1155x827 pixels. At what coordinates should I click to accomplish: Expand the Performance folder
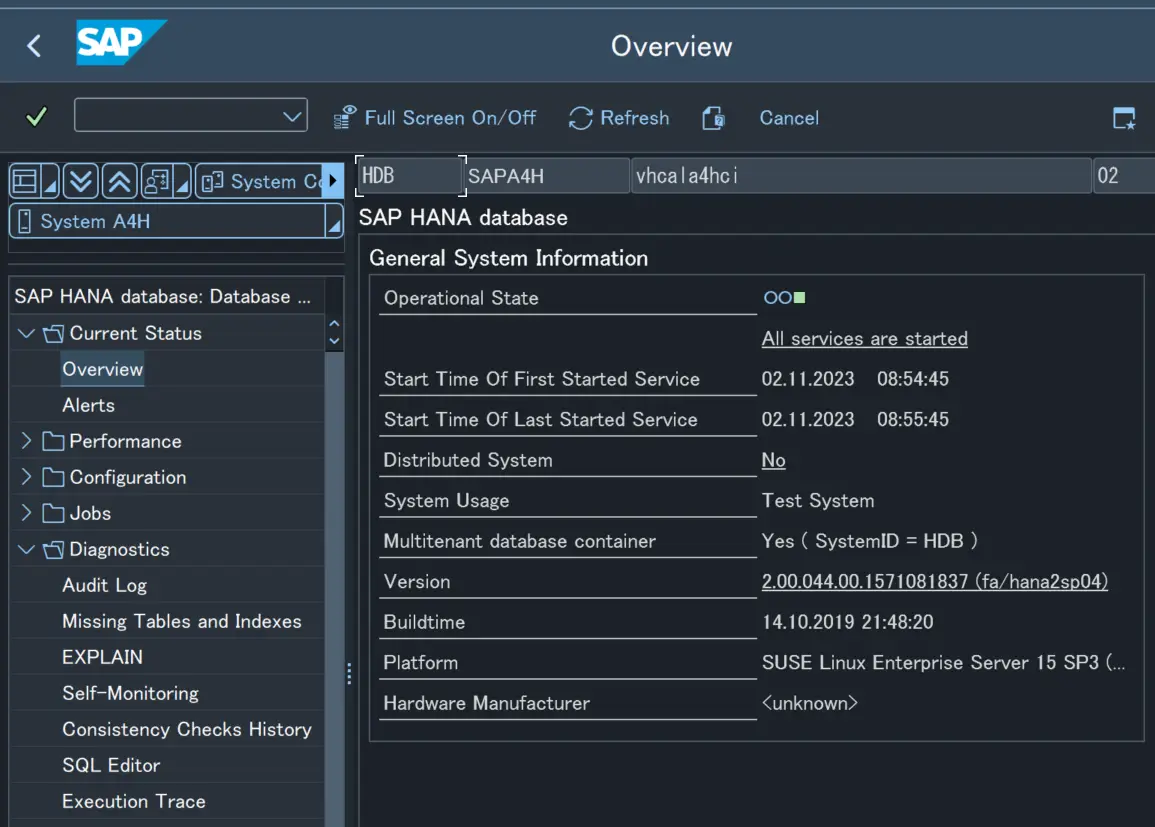pyautogui.click(x=27, y=441)
